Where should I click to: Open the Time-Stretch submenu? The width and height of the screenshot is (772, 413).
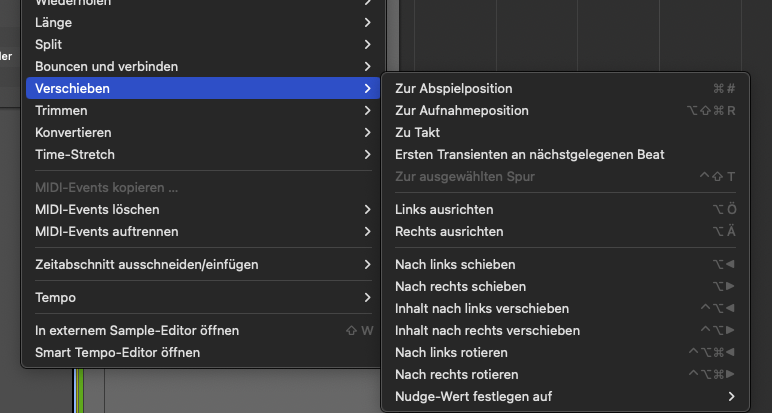(203, 155)
